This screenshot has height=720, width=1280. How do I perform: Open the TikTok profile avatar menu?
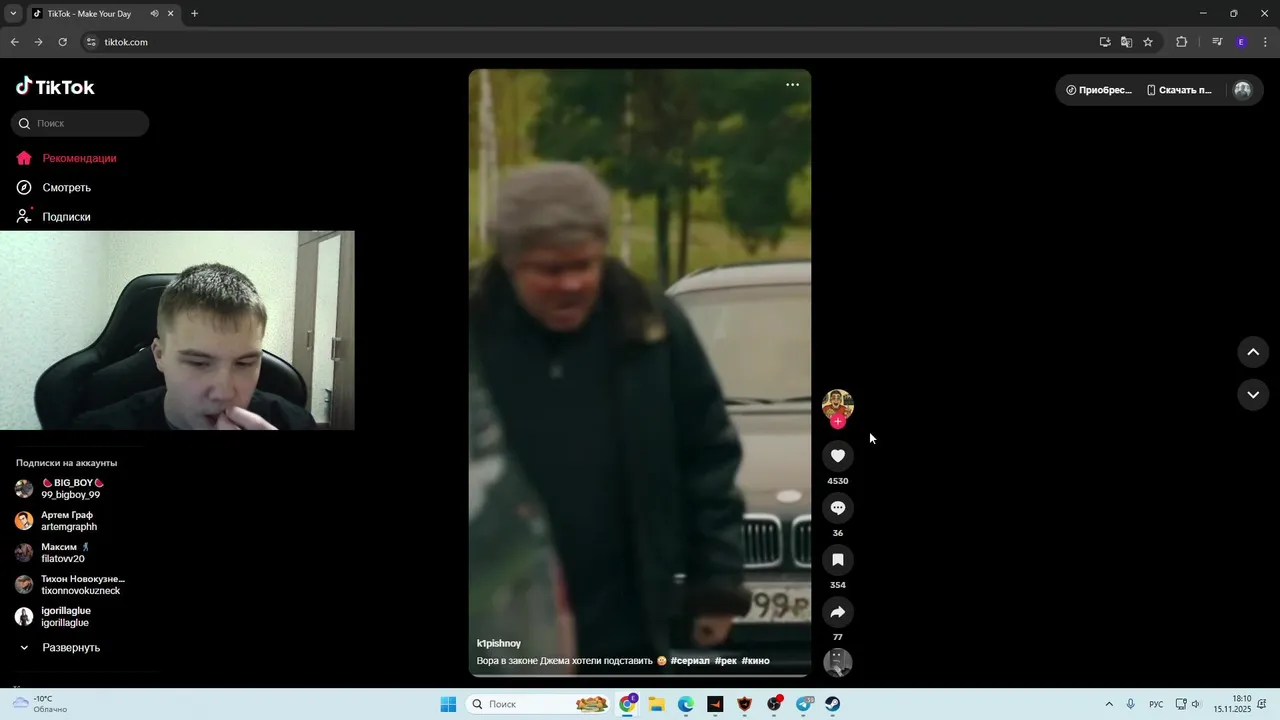tap(1243, 90)
